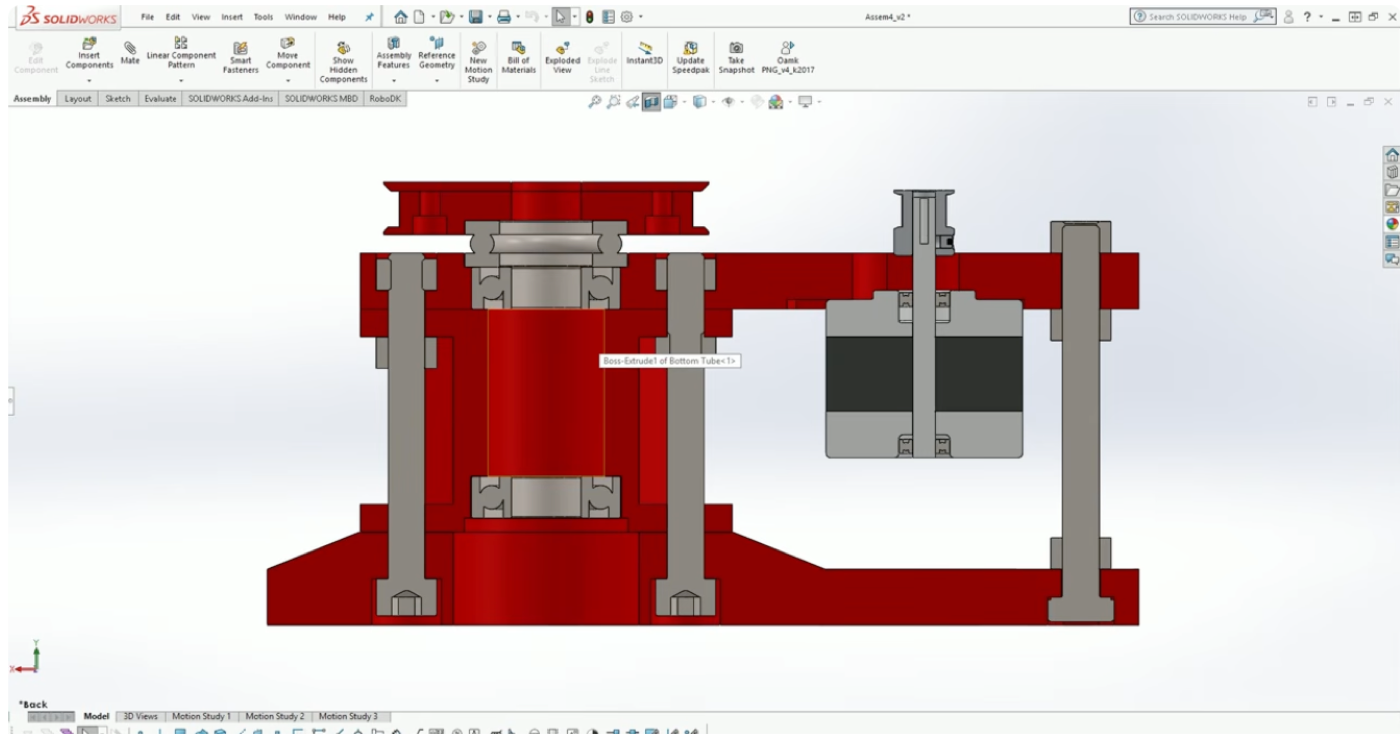Open the RoboDK tab
The image size is (1400, 734).
tap(385, 99)
